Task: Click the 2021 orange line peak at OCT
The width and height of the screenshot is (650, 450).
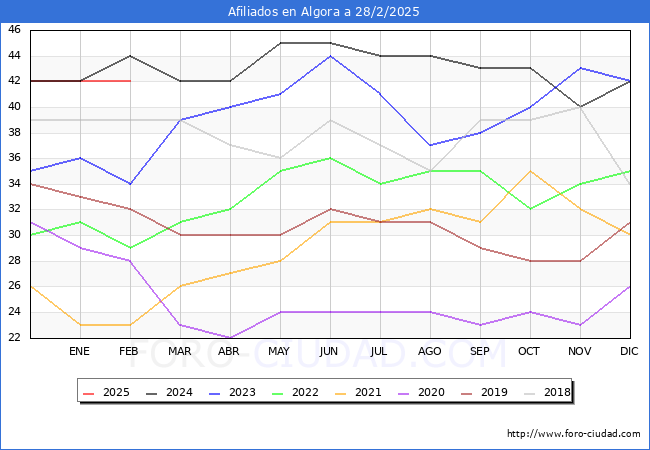Action: pos(530,171)
